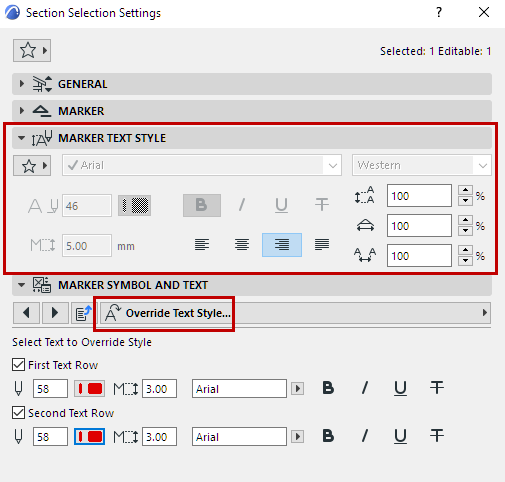Open text style Favorites star button

coord(32,165)
